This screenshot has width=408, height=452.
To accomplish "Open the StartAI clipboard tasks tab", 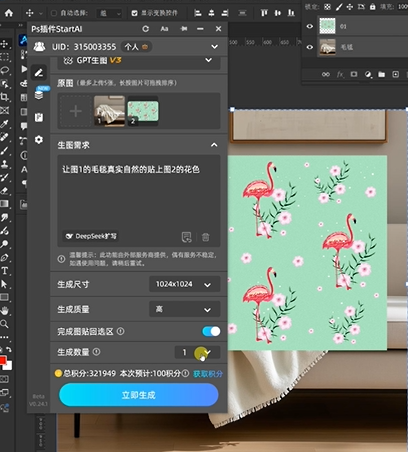I will (x=39, y=117).
